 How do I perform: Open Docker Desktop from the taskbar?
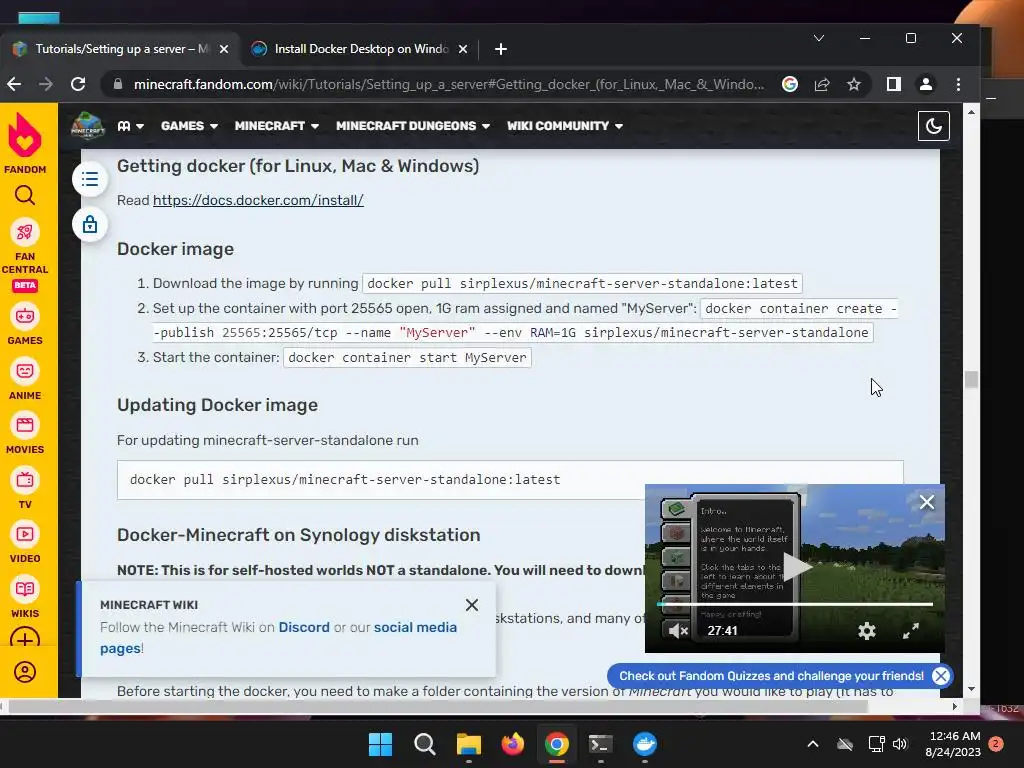pos(645,744)
